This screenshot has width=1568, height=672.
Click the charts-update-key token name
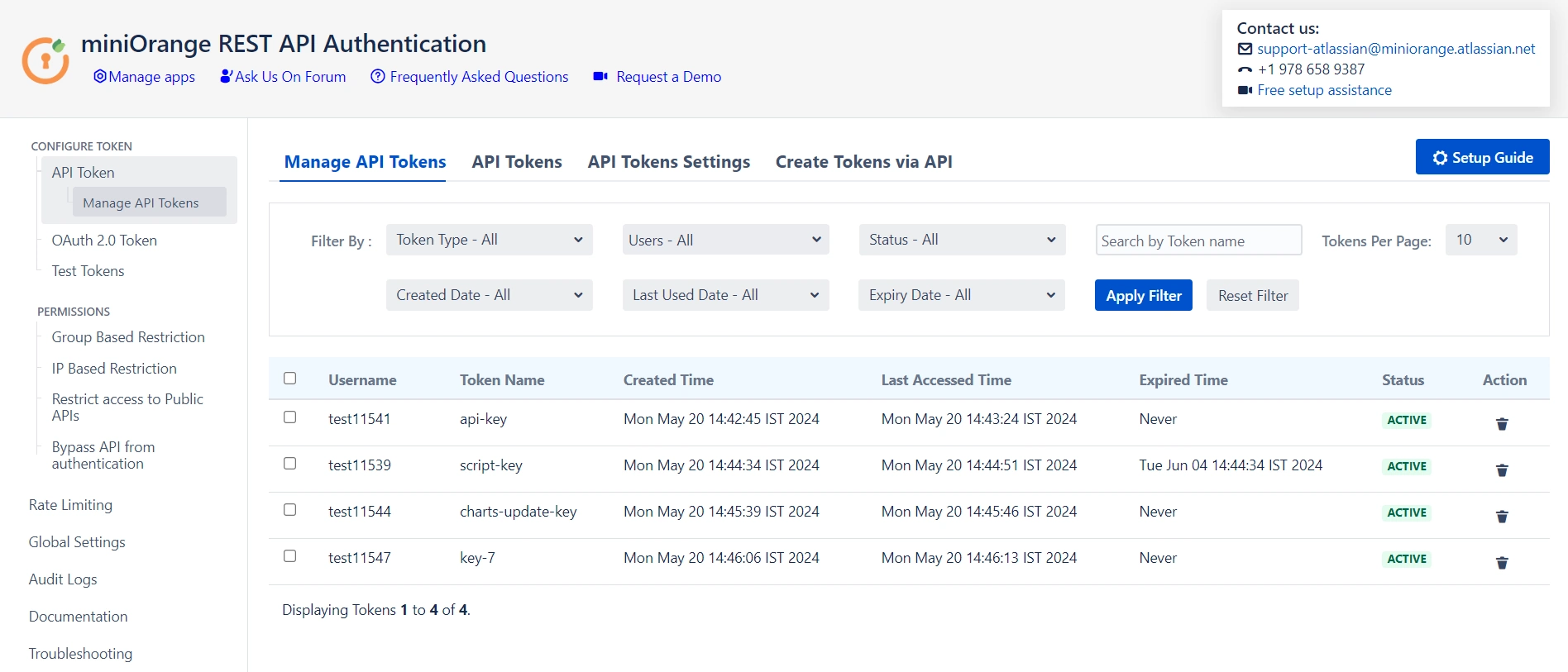point(519,512)
